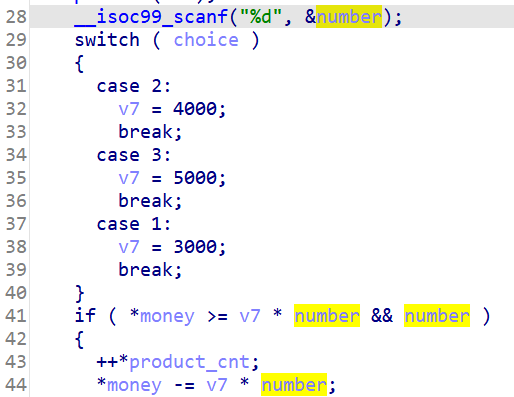Viewport: 514px width, 397px height.
Task: Click v7 variable on line 32
Action: tap(129, 109)
